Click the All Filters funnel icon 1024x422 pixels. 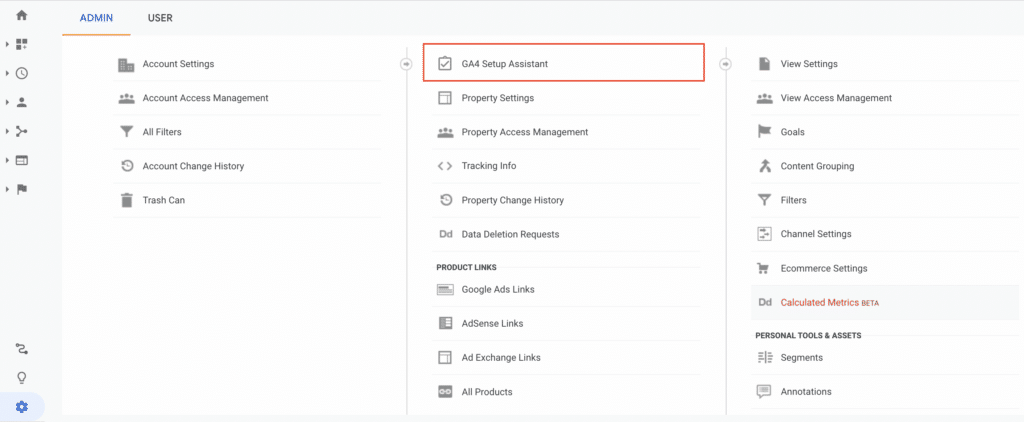coord(126,132)
